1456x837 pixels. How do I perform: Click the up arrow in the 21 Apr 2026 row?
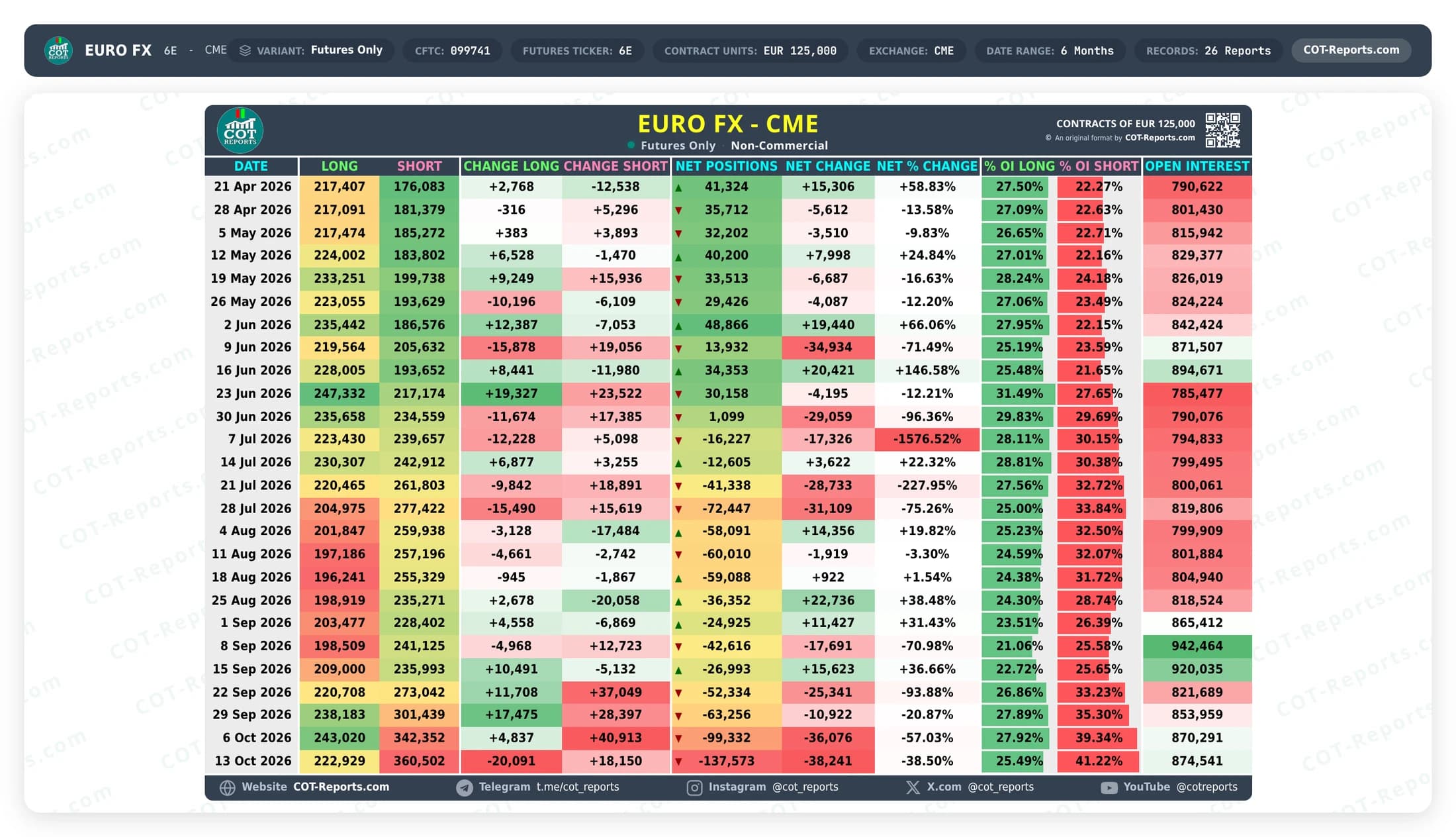pos(678,188)
